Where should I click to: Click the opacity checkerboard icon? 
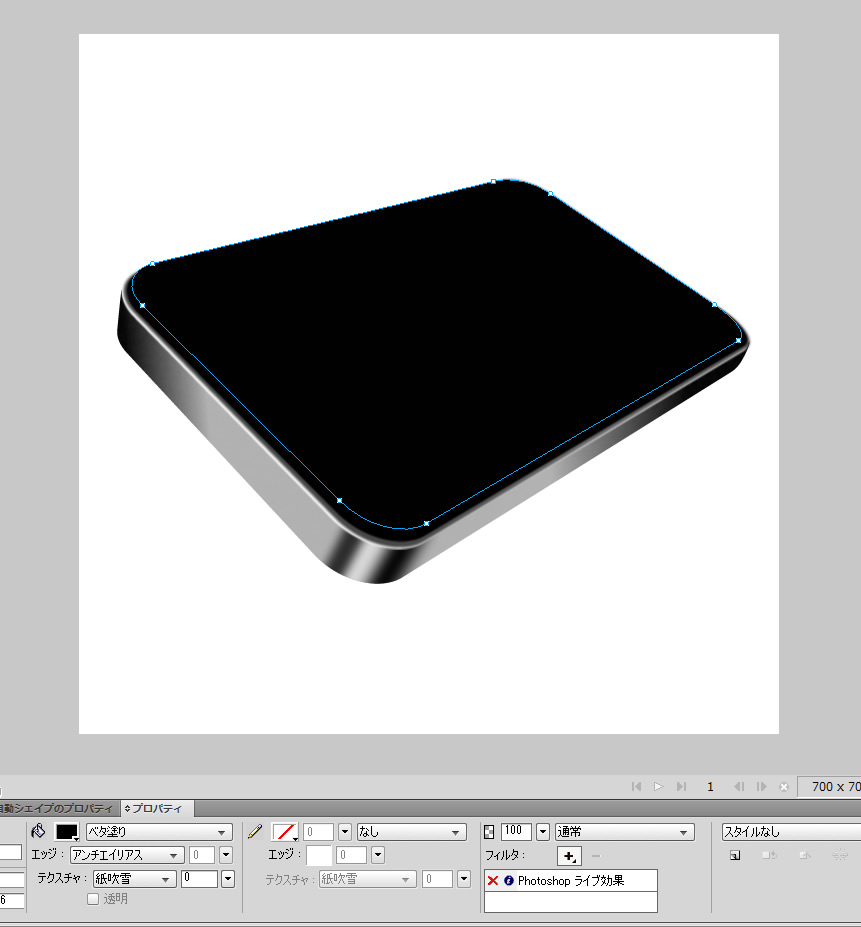tap(489, 831)
